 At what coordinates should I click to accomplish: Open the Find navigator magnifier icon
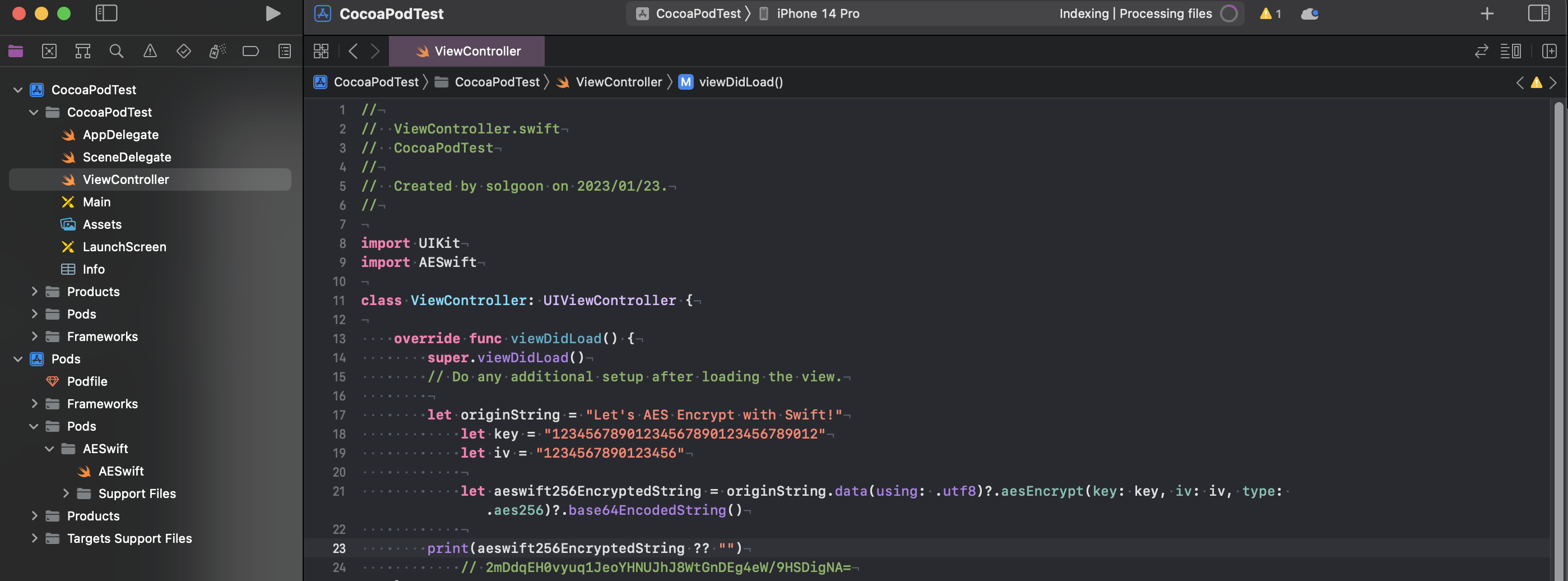click(116, 51)
